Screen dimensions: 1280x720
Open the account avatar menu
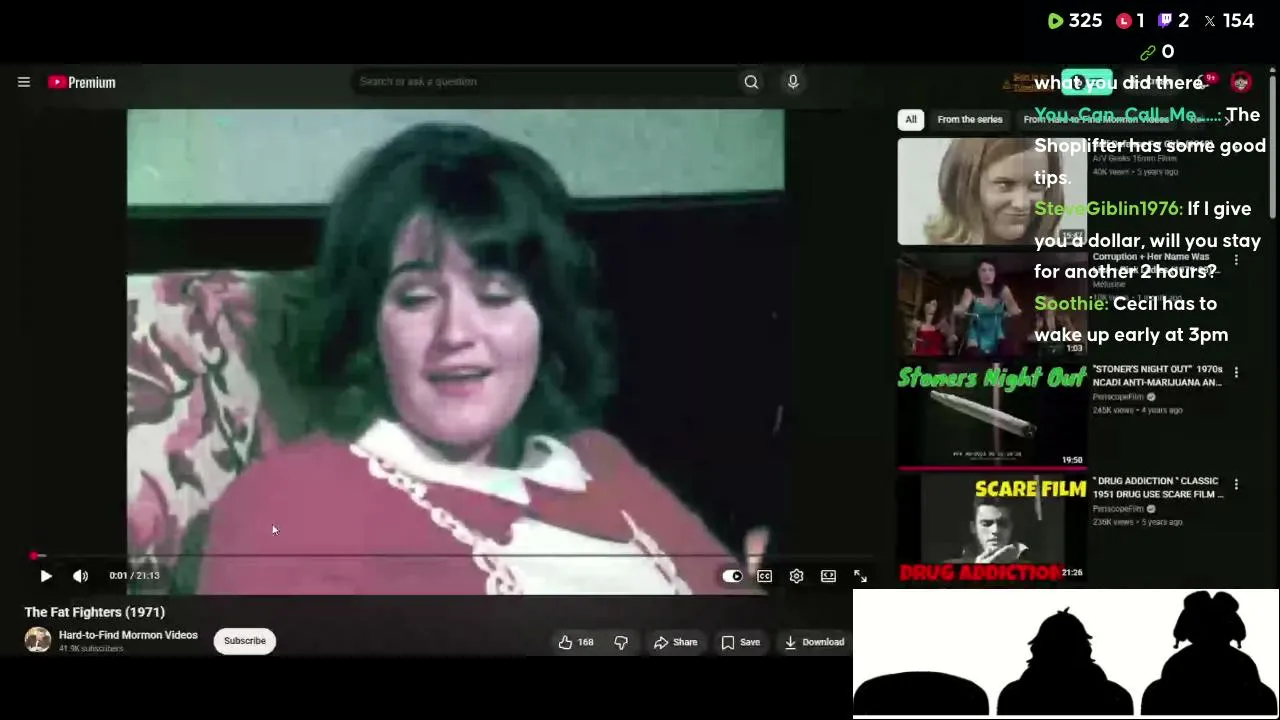(x=1241, y=82)
